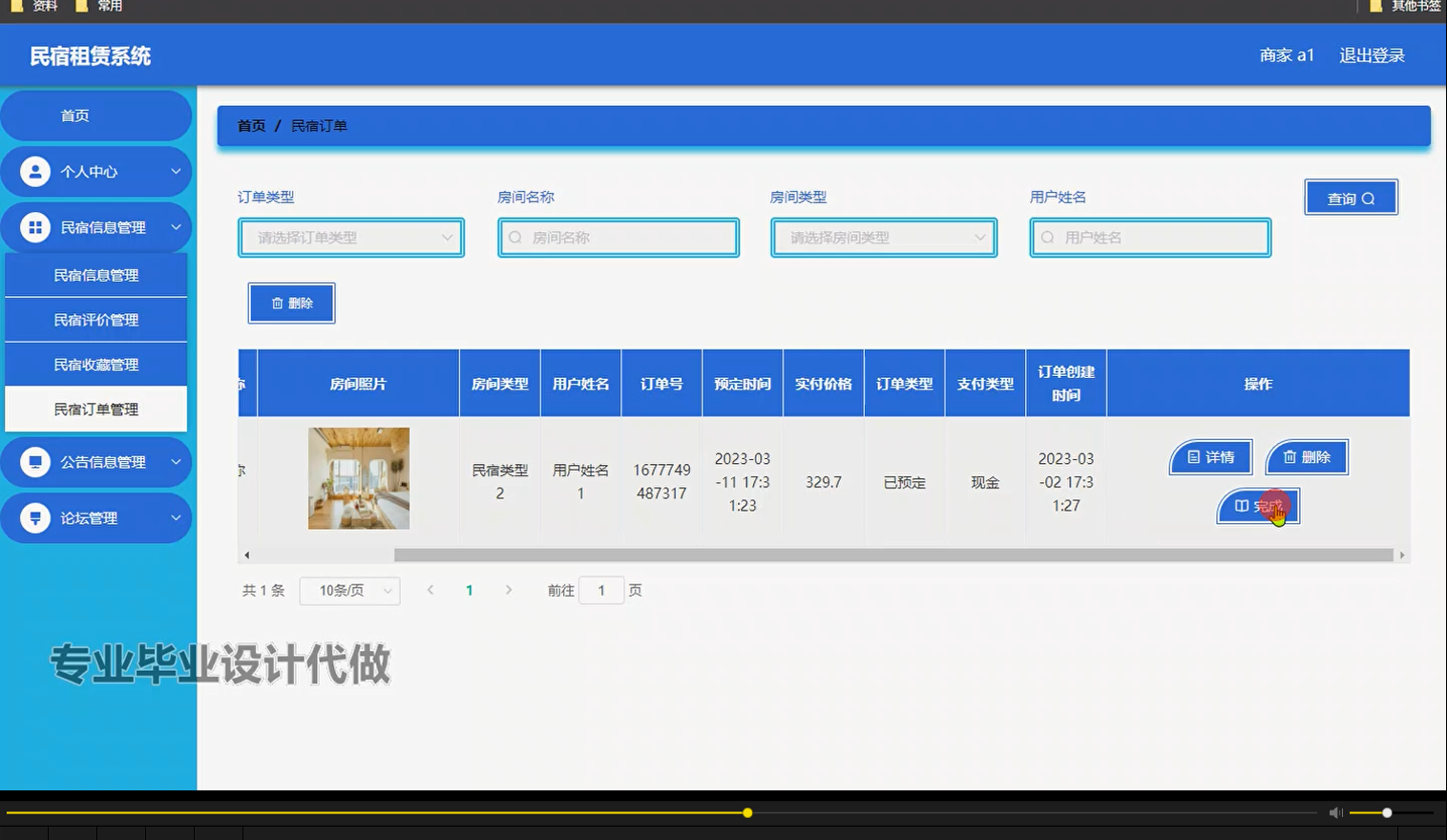Open the 请选择房间类型 dropdown
This screenshot has height=840, width=1447.
click(x=883, y=237)
